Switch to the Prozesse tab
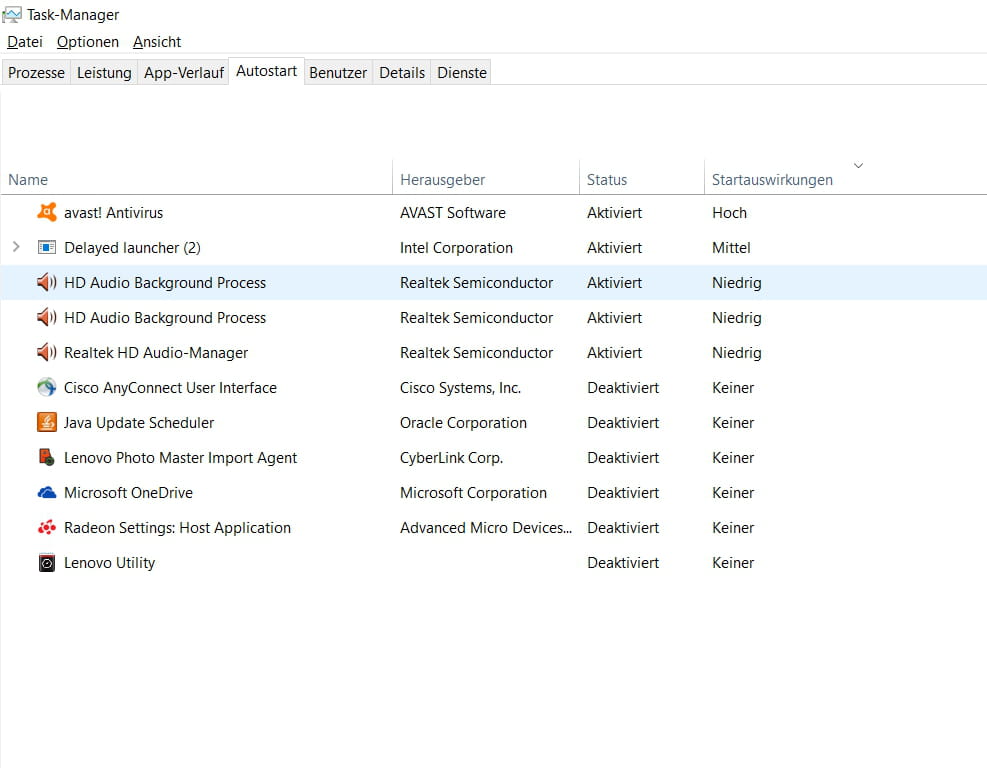This screenshot has width=987, height=768. (x=36, y=73)
